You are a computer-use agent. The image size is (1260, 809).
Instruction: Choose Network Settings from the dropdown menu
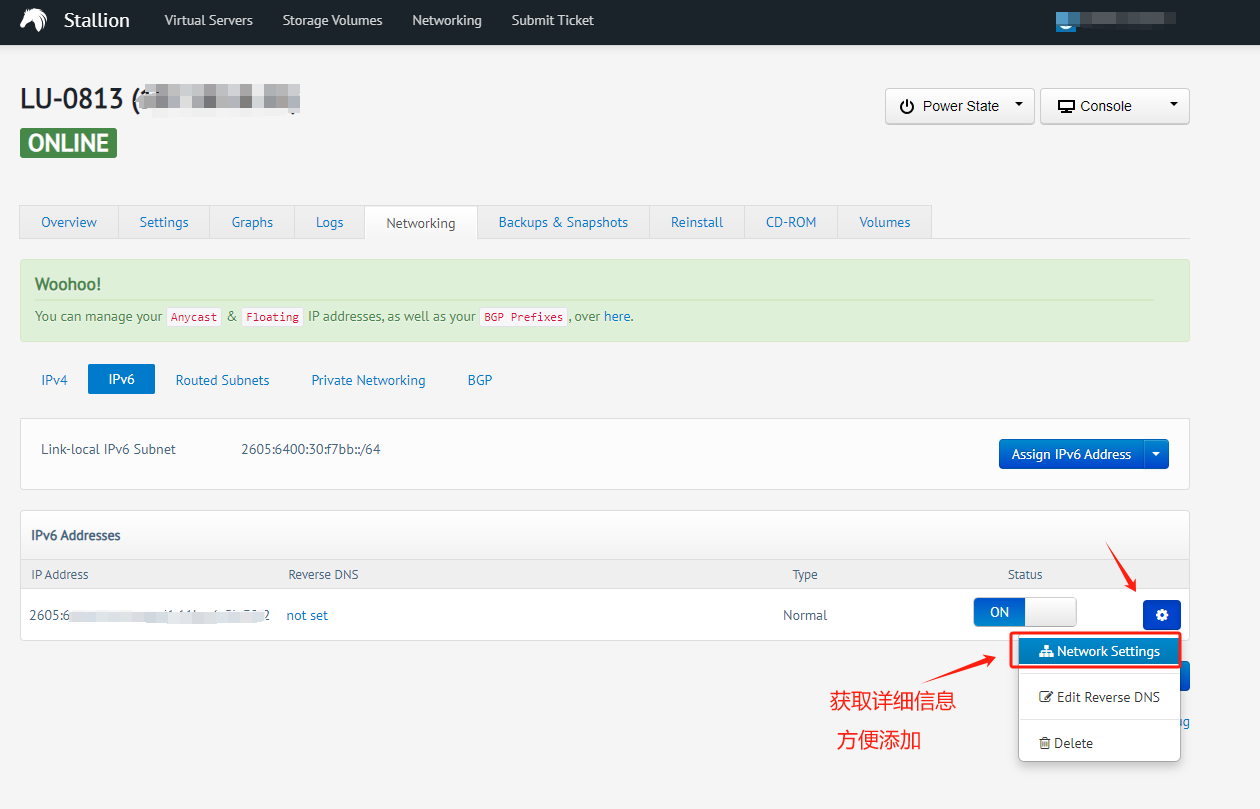(1099, 651)
